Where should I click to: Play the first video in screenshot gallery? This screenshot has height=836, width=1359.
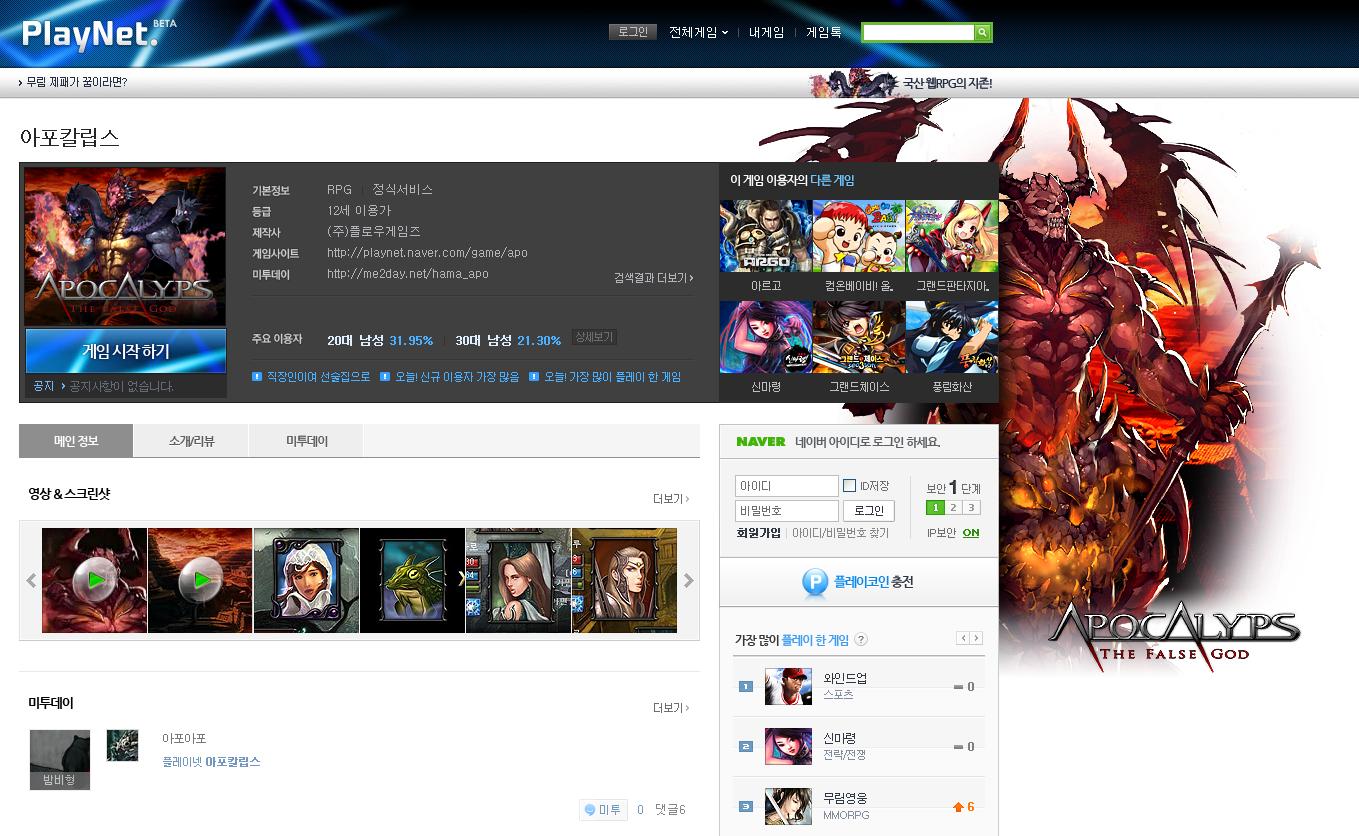(94, 580)
